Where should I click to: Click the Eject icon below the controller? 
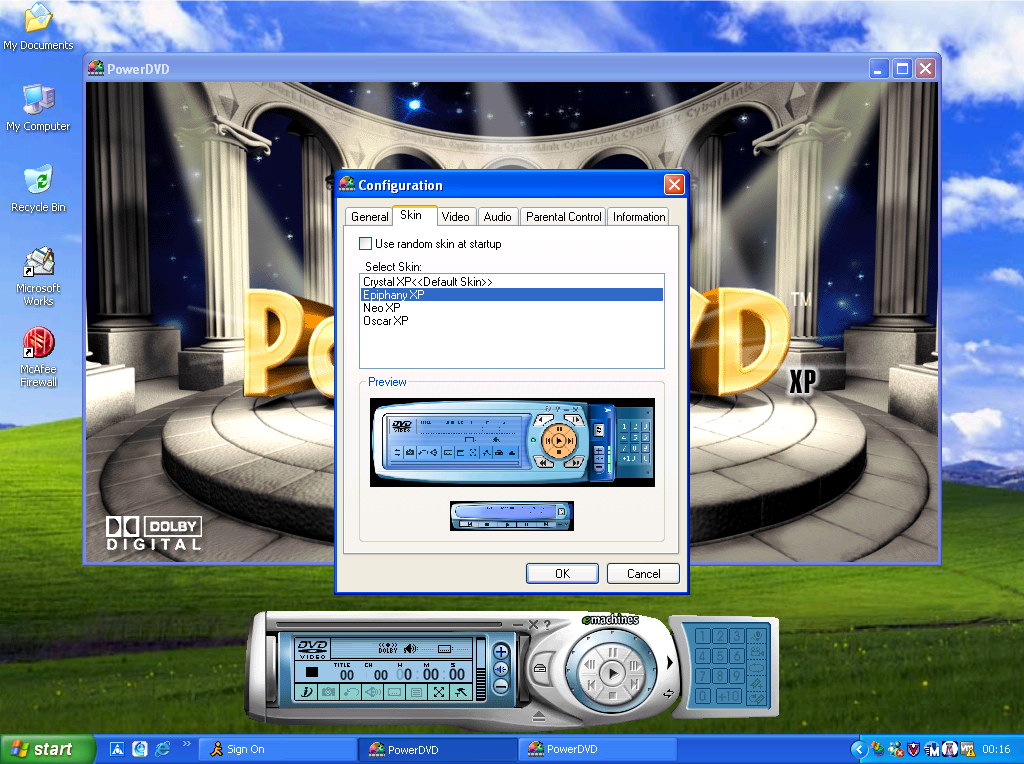pyautogui.click(x=538, y=716)
